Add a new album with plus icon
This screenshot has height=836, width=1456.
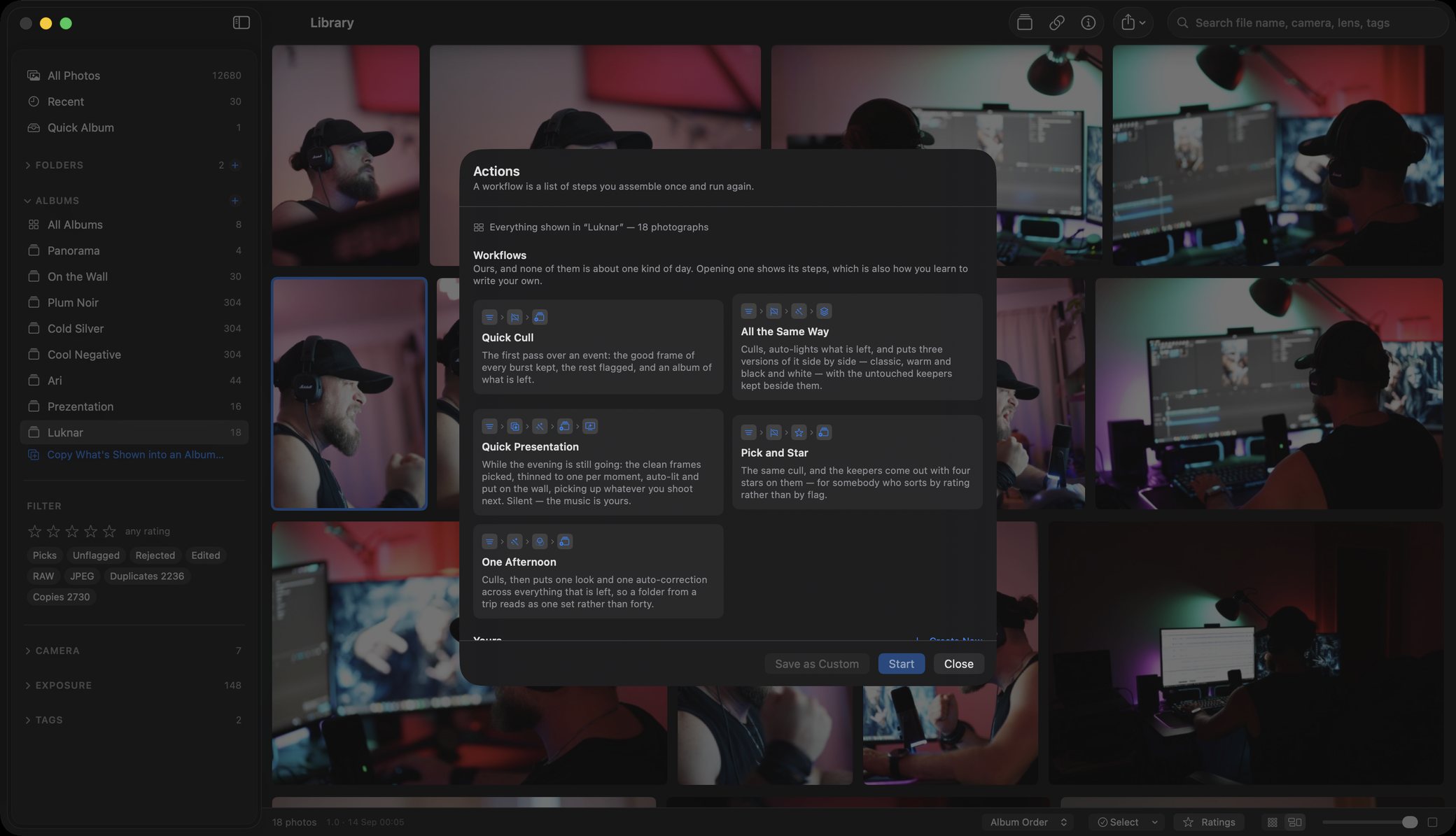pyautogui.click(x=235, y=201)
